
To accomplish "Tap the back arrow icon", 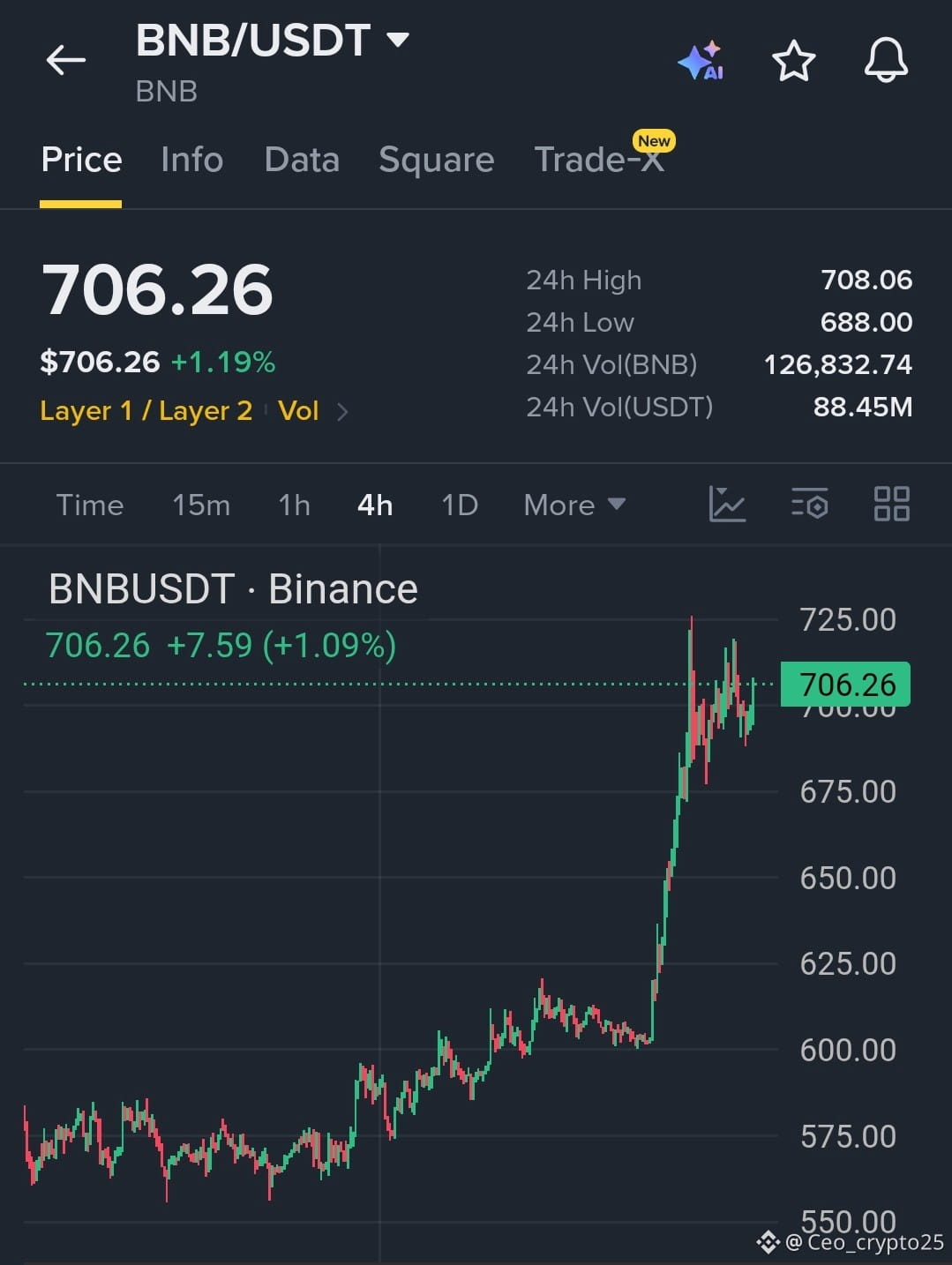I will (x=66, y=61).
